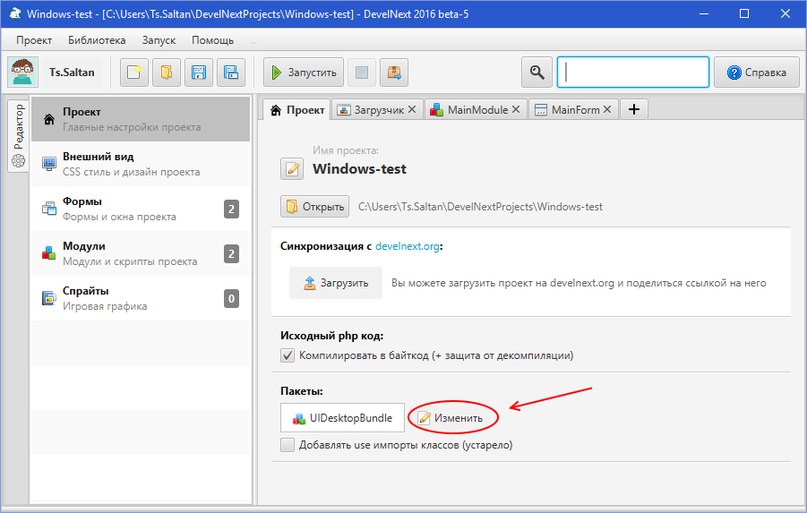Select Внешний вид in sidebar
807x513 pixels.
pyautogui.click(x=141, y=164)
